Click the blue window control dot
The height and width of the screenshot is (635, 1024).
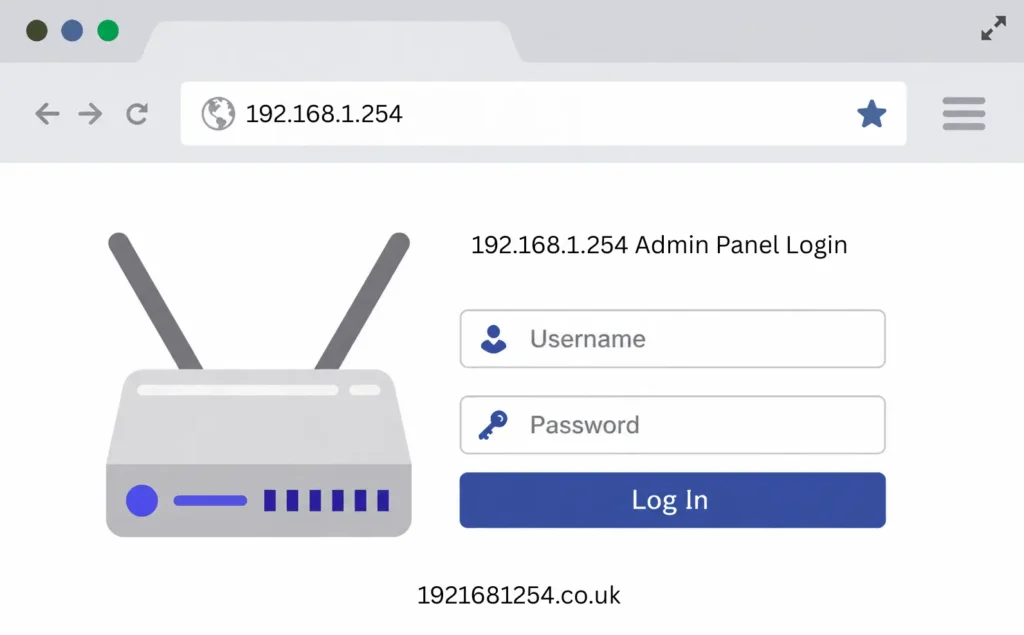coord(72,31)
